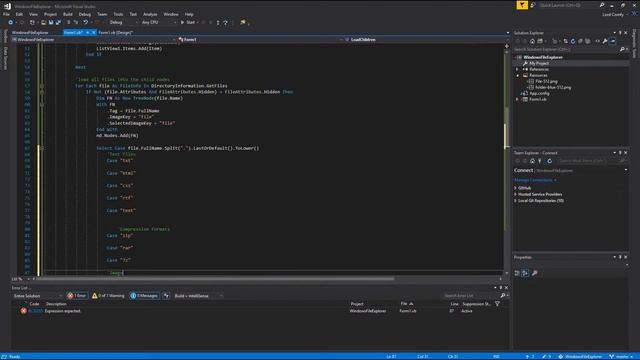Toggle Preview Selected Items in Solution Explorer
Screen dimensions: 640x360
pos(613,41)
